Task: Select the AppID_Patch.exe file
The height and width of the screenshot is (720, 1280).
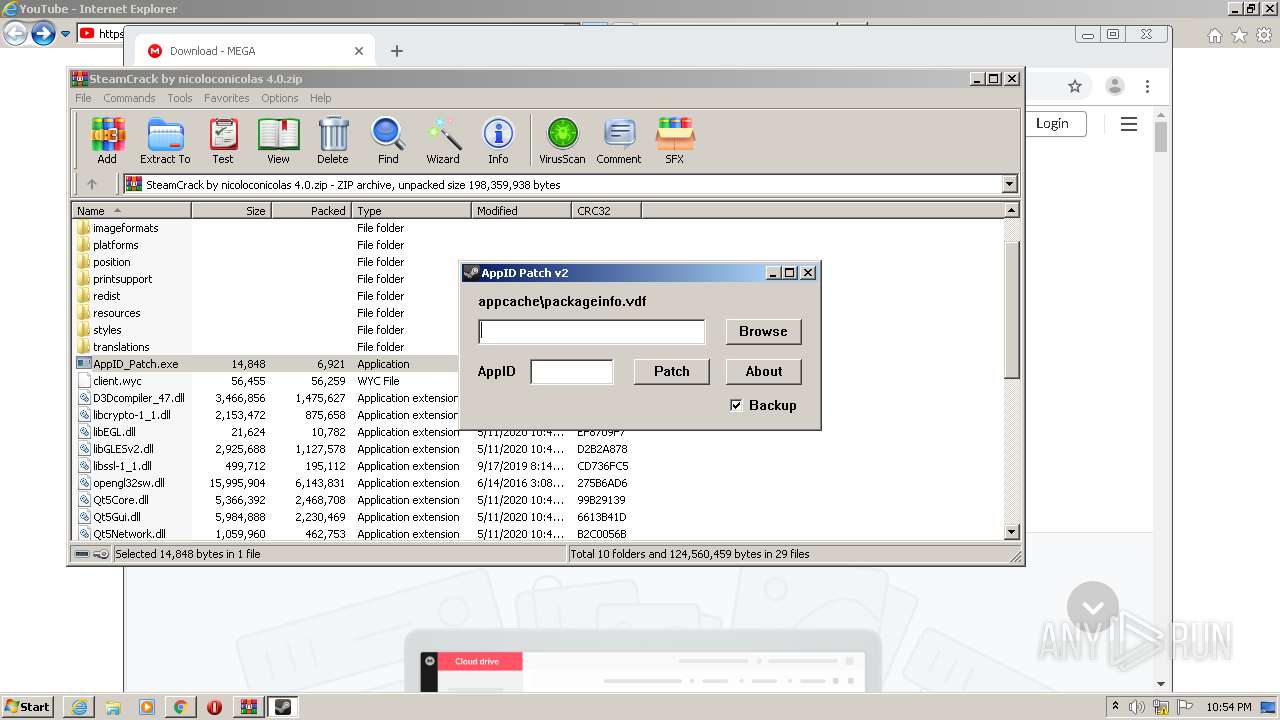Action: [x=136, y=364]
